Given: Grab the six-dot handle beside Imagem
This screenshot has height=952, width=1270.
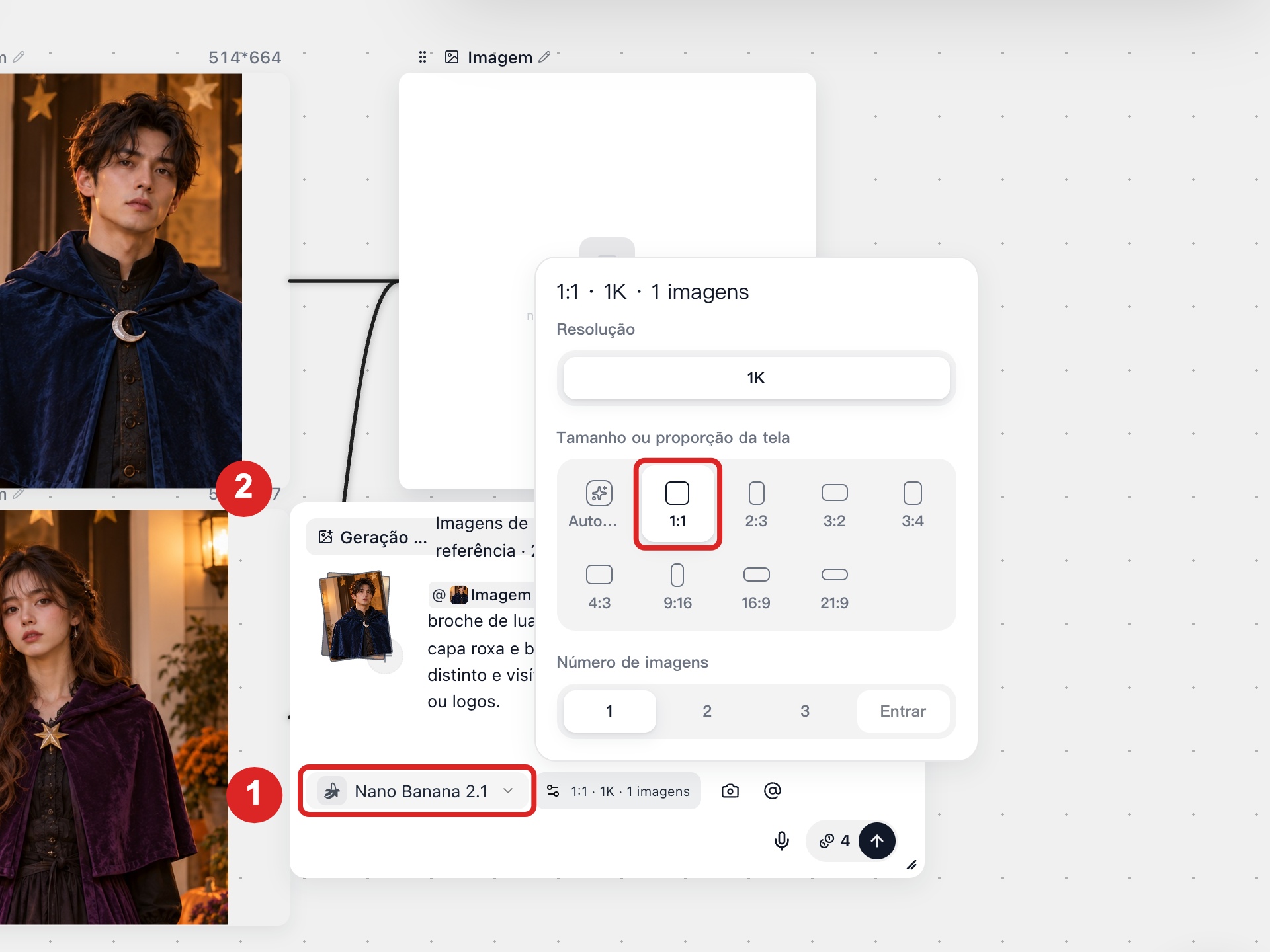Looking at the screenshot, I should pyautogui.click(x=423, y=58).
